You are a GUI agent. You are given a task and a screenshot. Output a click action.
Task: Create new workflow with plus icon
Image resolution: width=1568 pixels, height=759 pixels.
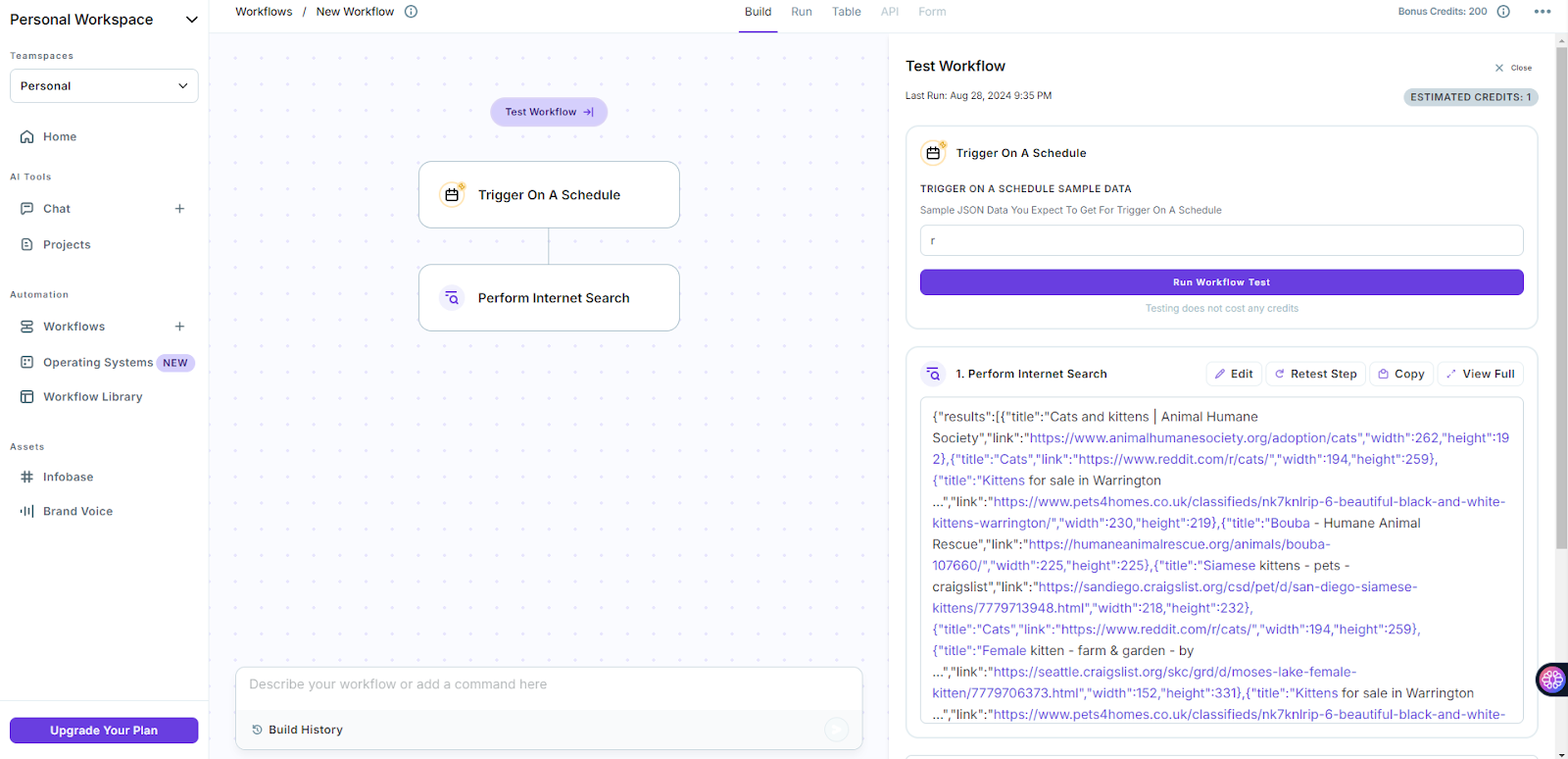coord(179,327)
